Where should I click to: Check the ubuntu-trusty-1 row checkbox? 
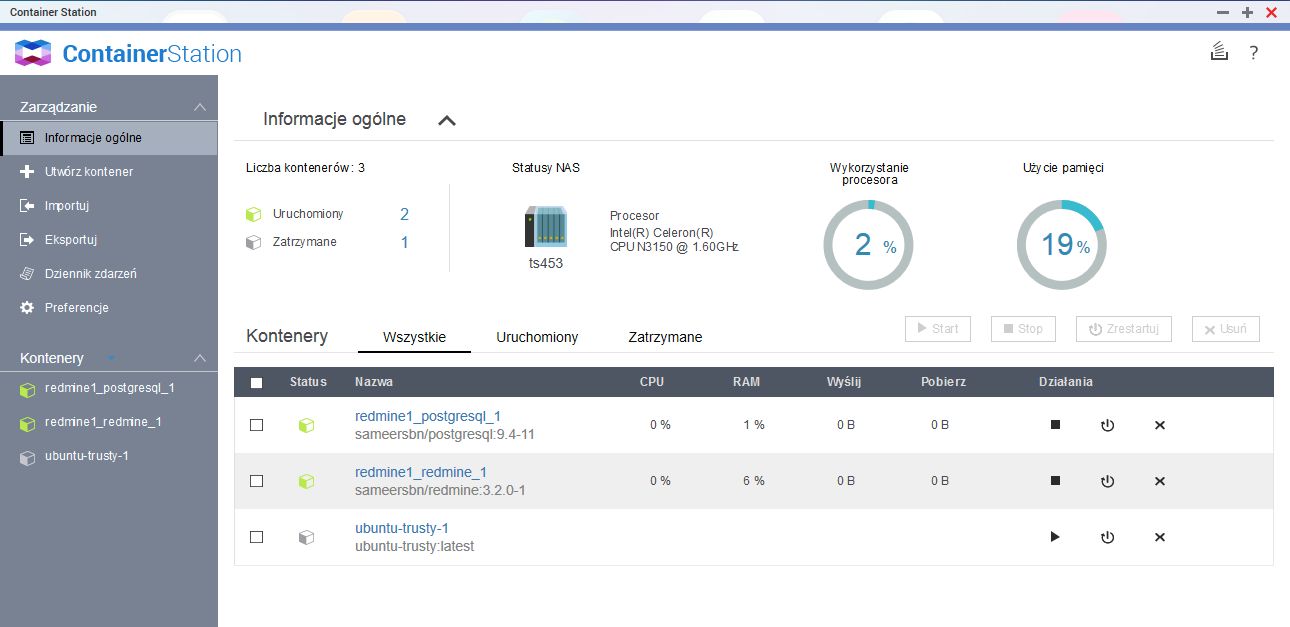pos(256,537)
